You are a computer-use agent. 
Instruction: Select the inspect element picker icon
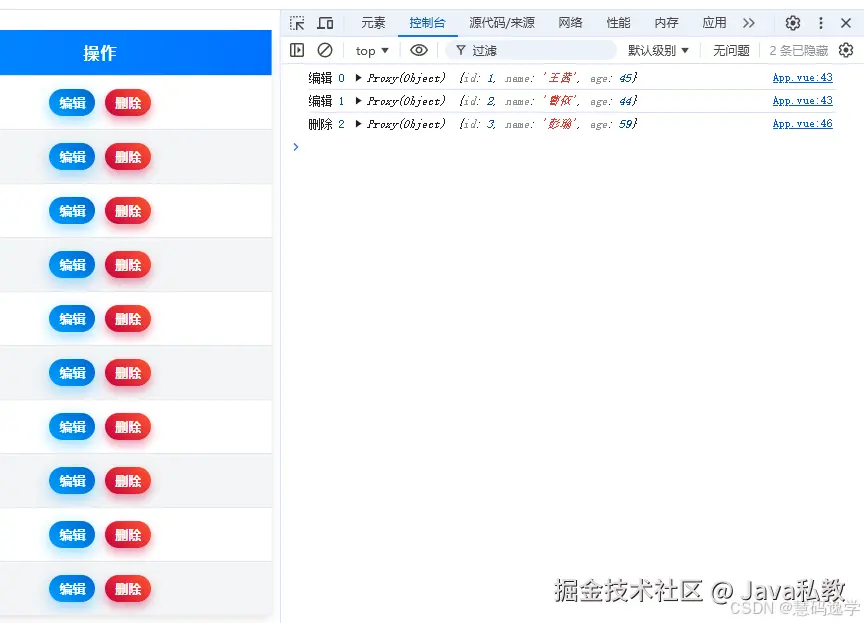(x=295, y=22)
